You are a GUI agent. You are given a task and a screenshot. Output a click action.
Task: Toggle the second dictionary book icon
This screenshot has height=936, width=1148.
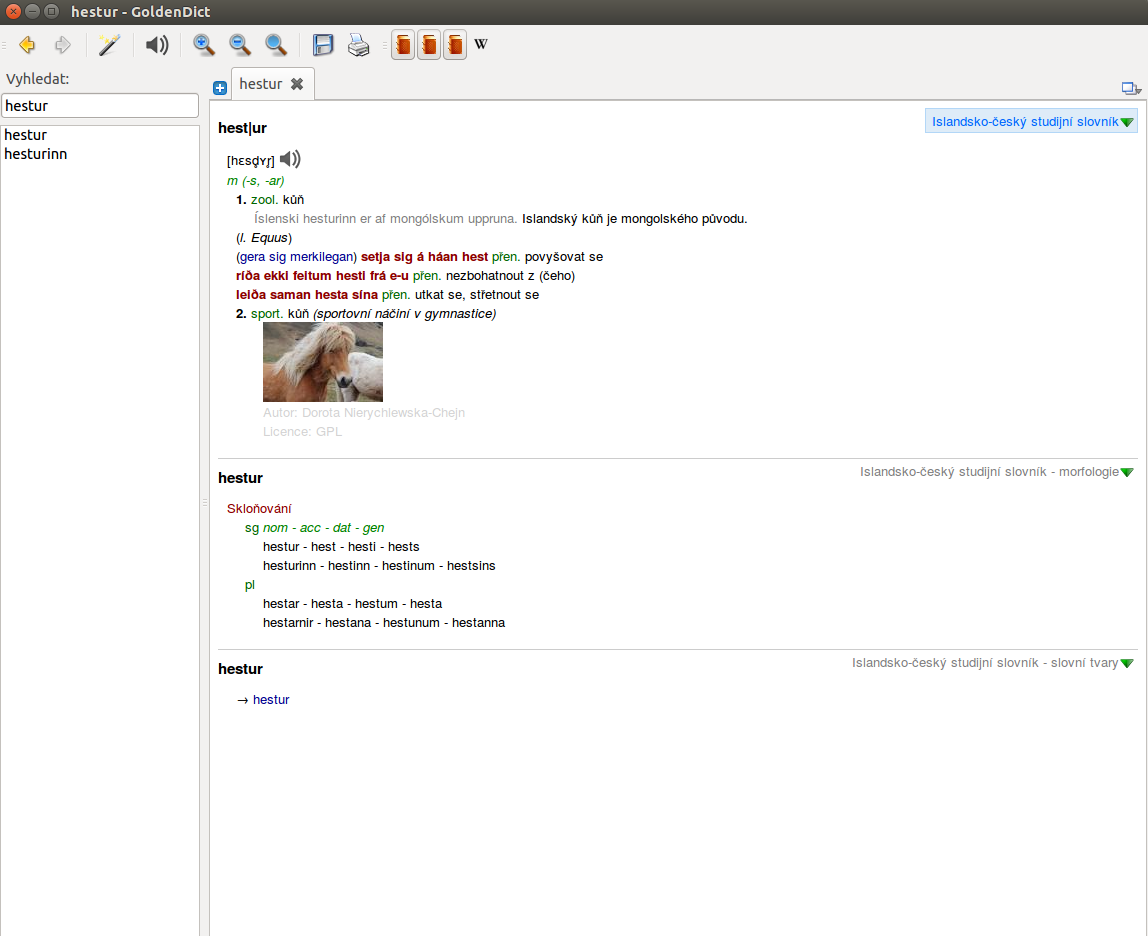(429, 45)
